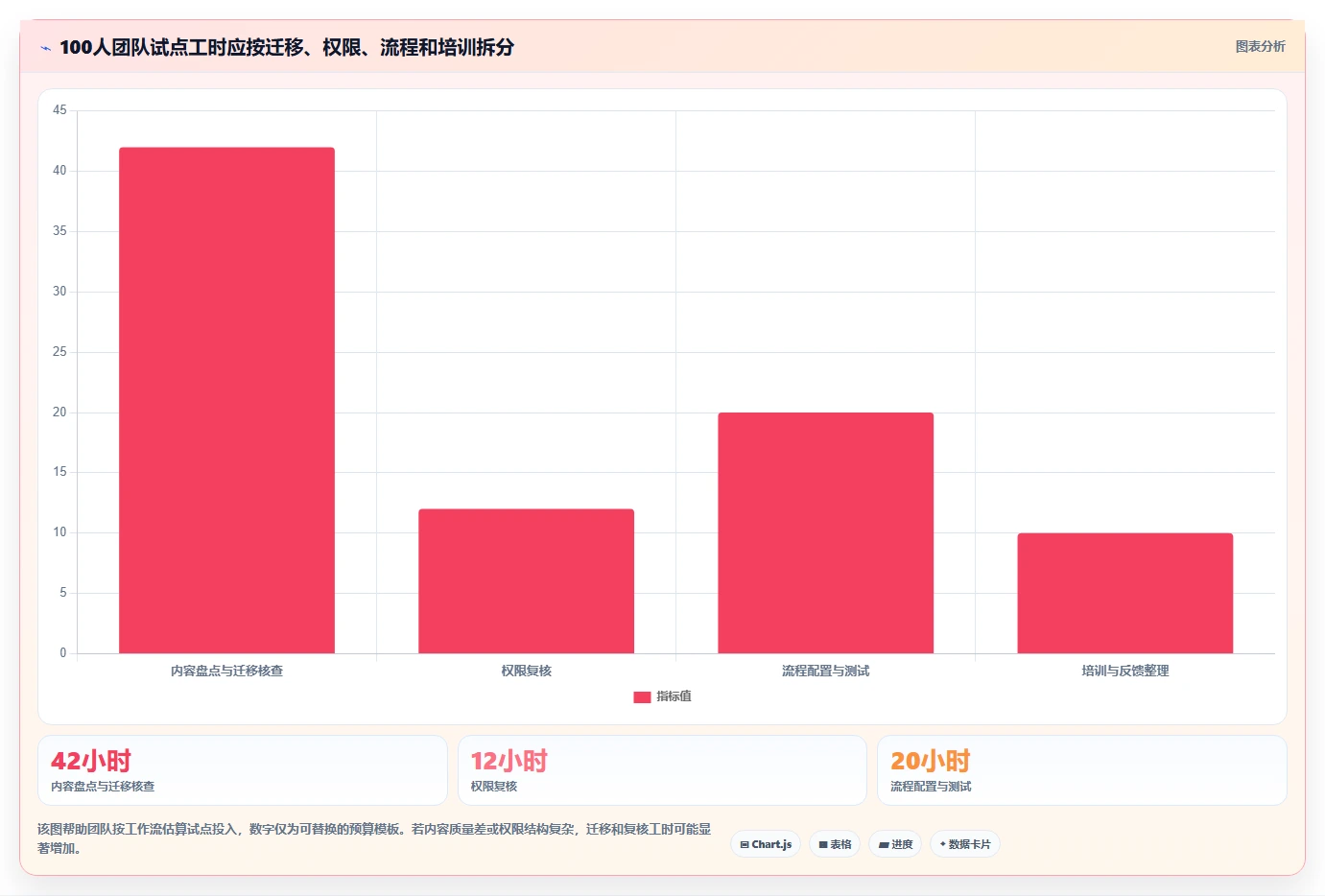The height and width of the screenshot is (896, 1325).
Task: Click the 内容盘点与迁移核查 x-axis label
Action: tap(226, 671)
